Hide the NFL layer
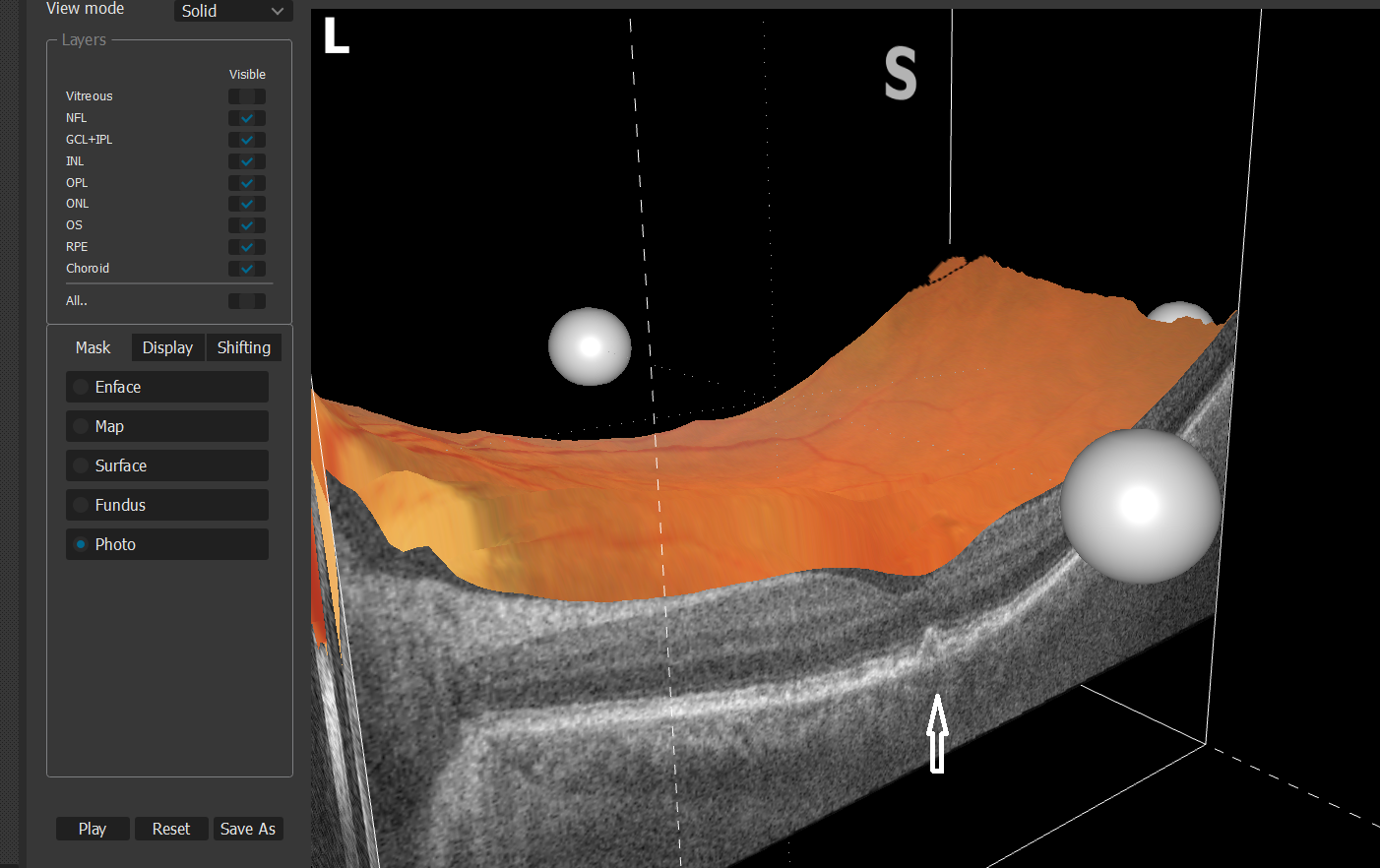 (247, 118)
